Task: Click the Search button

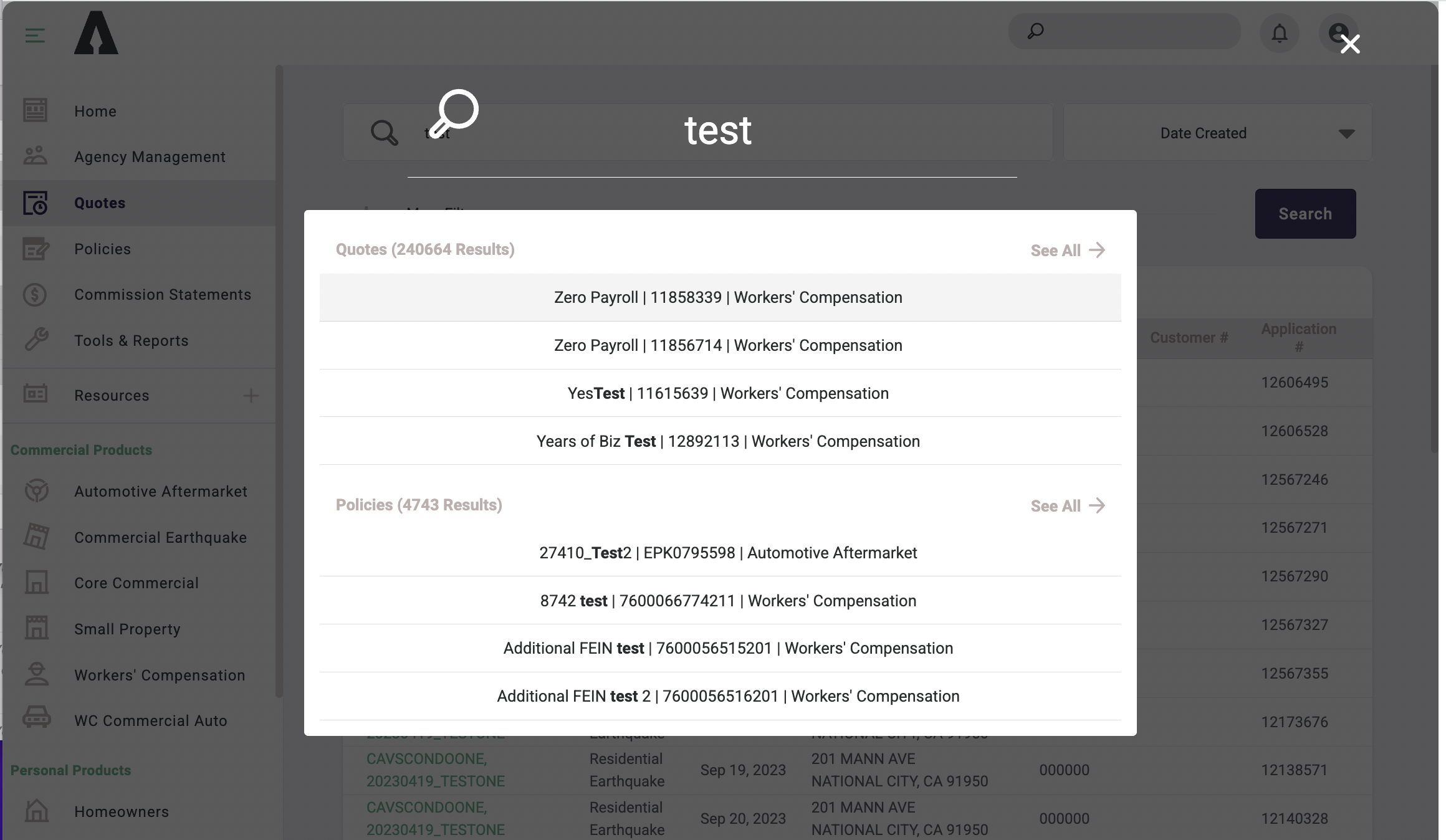Action: (x=1305, y=213)
